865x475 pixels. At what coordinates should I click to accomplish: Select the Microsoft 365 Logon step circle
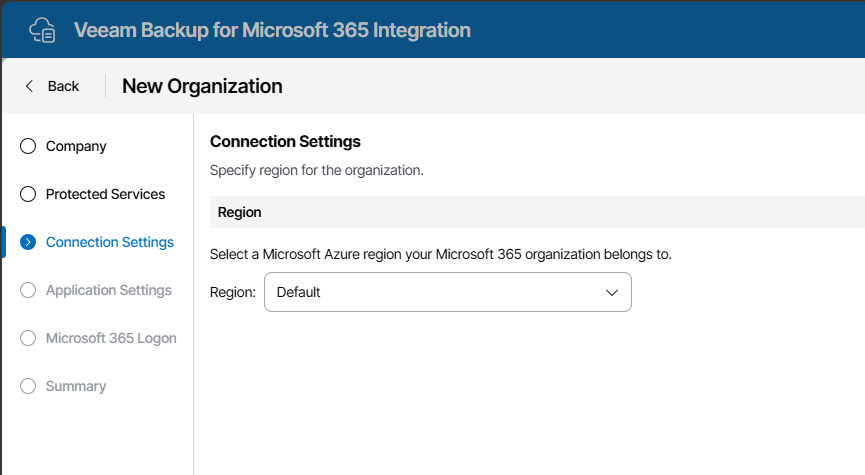coord(28,338)
